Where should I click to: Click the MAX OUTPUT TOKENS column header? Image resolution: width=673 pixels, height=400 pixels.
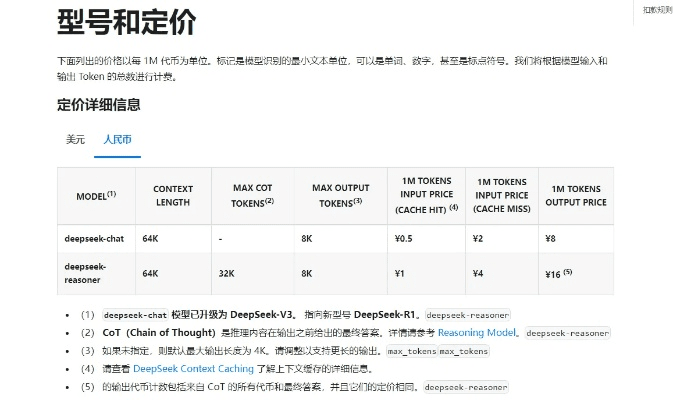(339, 195)
